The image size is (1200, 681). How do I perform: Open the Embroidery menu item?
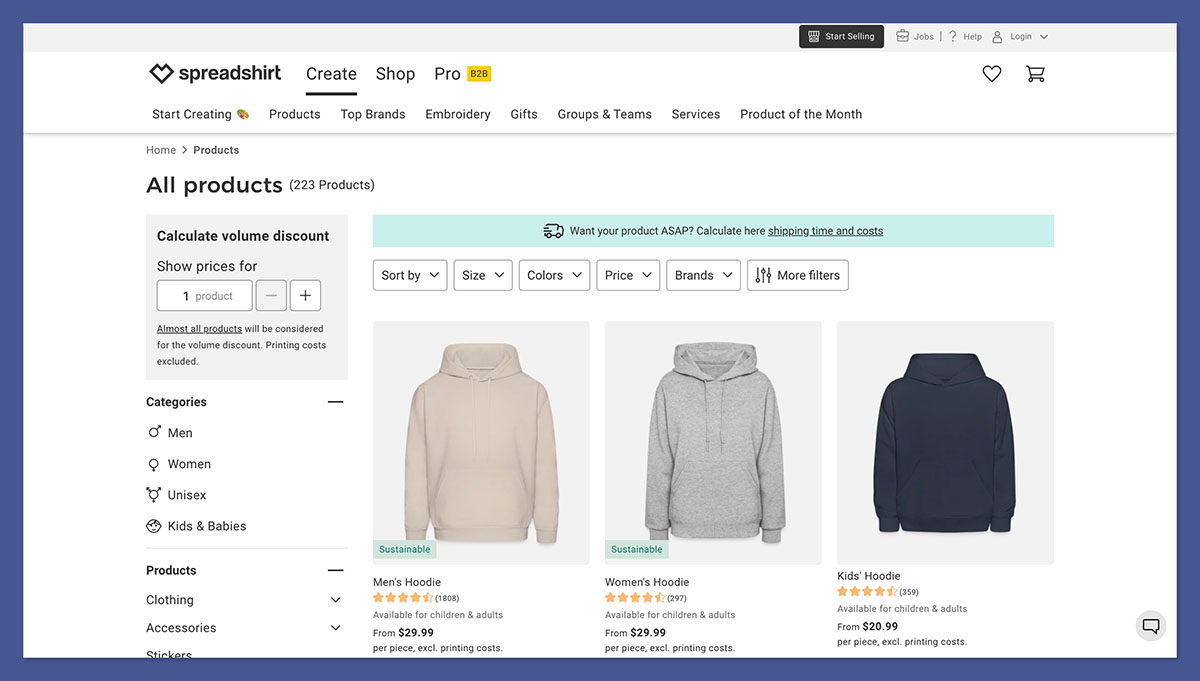(457, 114)
